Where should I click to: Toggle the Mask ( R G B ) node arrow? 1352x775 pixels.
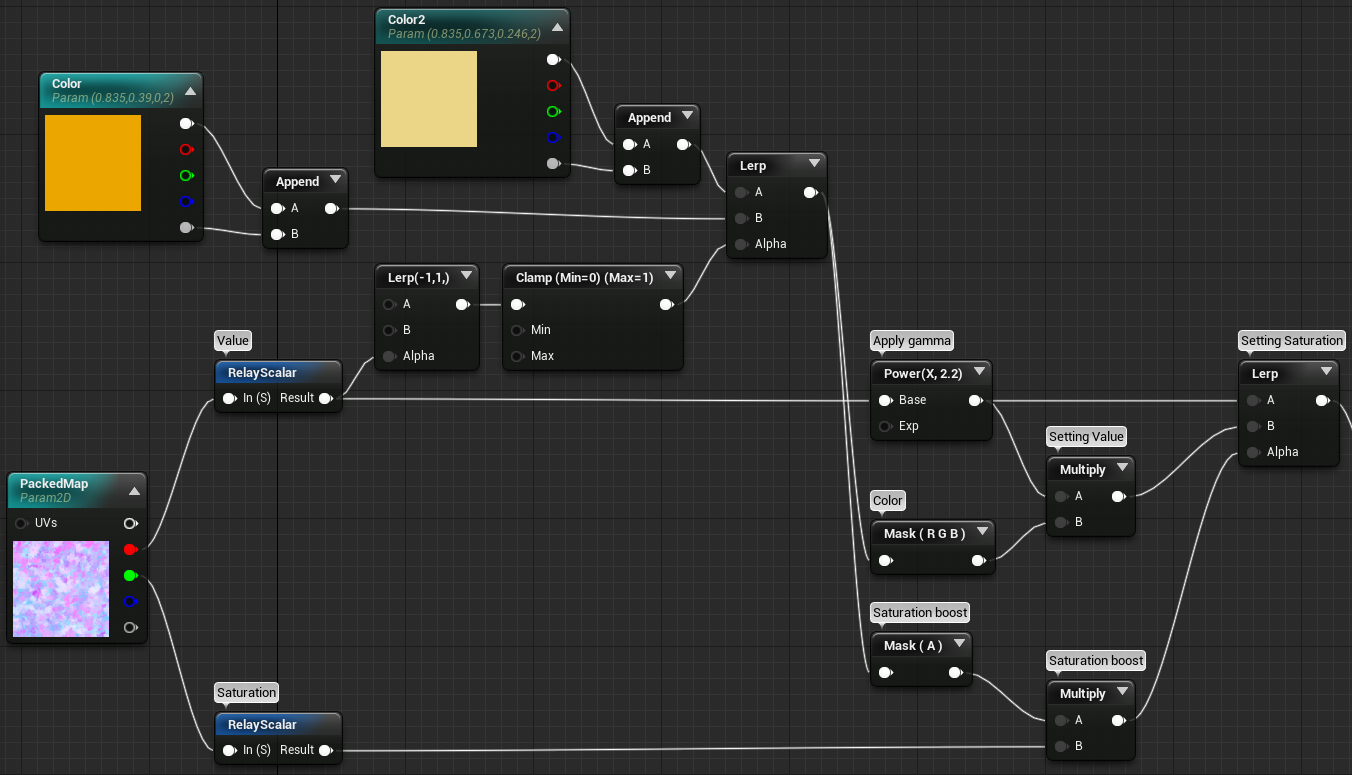tap(983, 533)
